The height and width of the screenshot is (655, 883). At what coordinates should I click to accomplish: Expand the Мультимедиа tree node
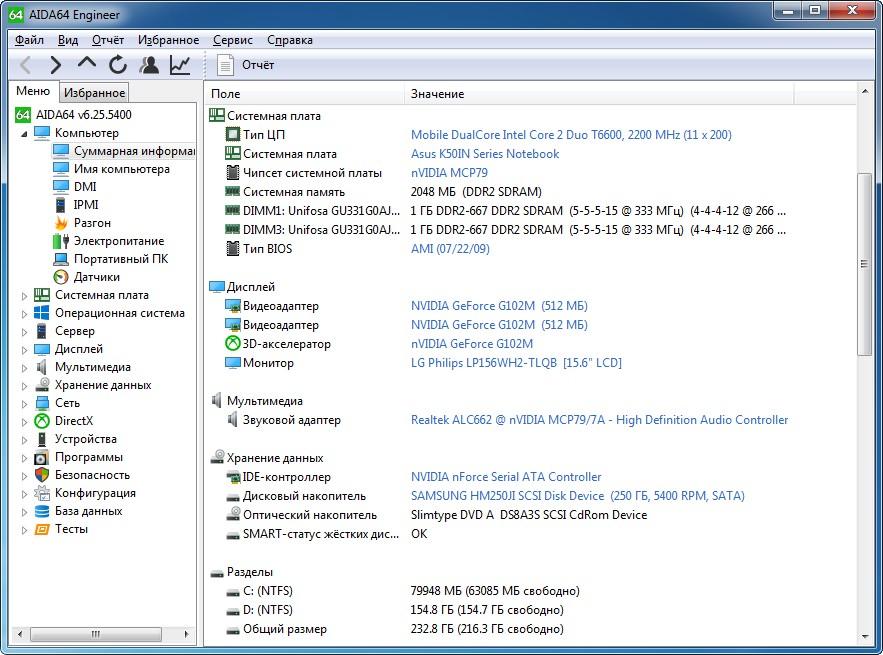(24, 368)
